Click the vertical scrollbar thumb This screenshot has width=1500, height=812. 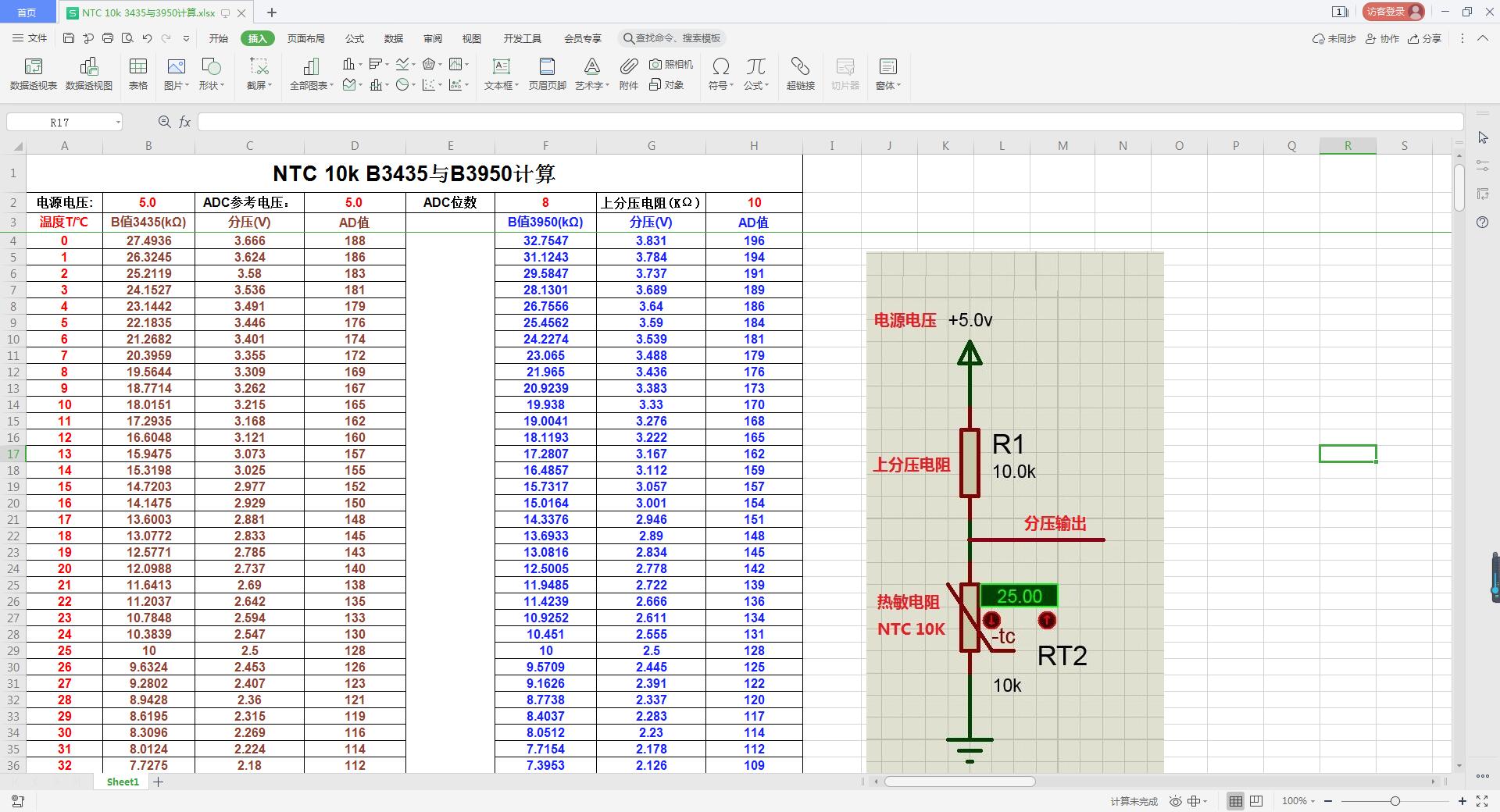click(x=1459, y=187)
